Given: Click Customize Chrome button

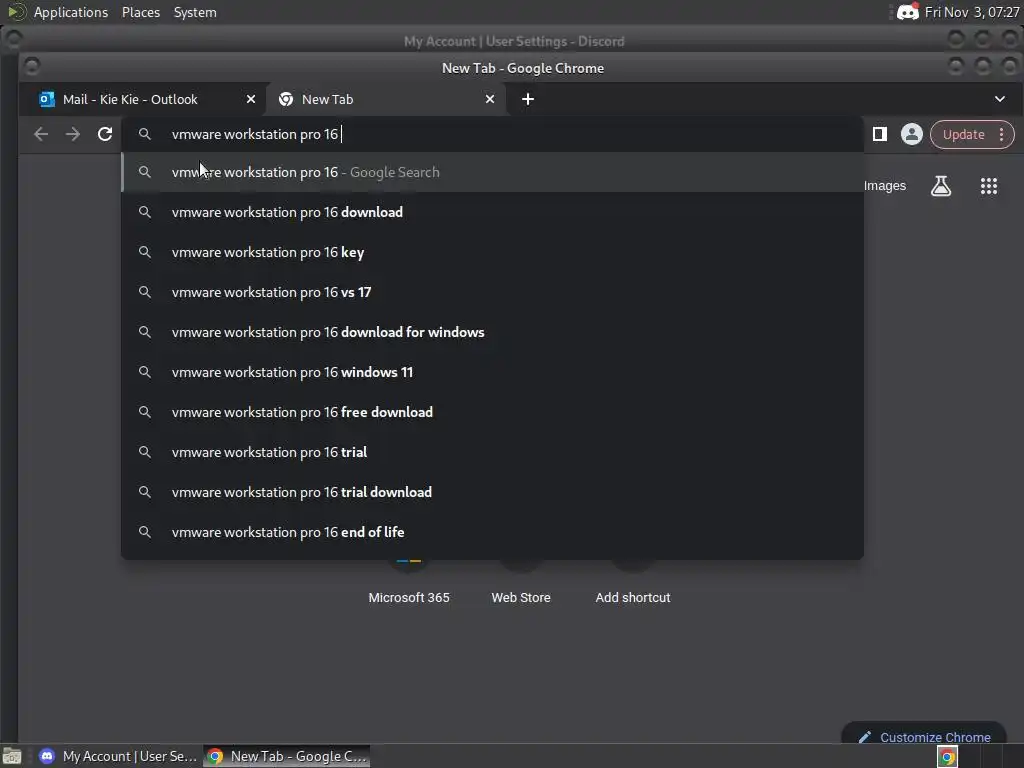Looking at the screenshot, I should tap(924, 737).
